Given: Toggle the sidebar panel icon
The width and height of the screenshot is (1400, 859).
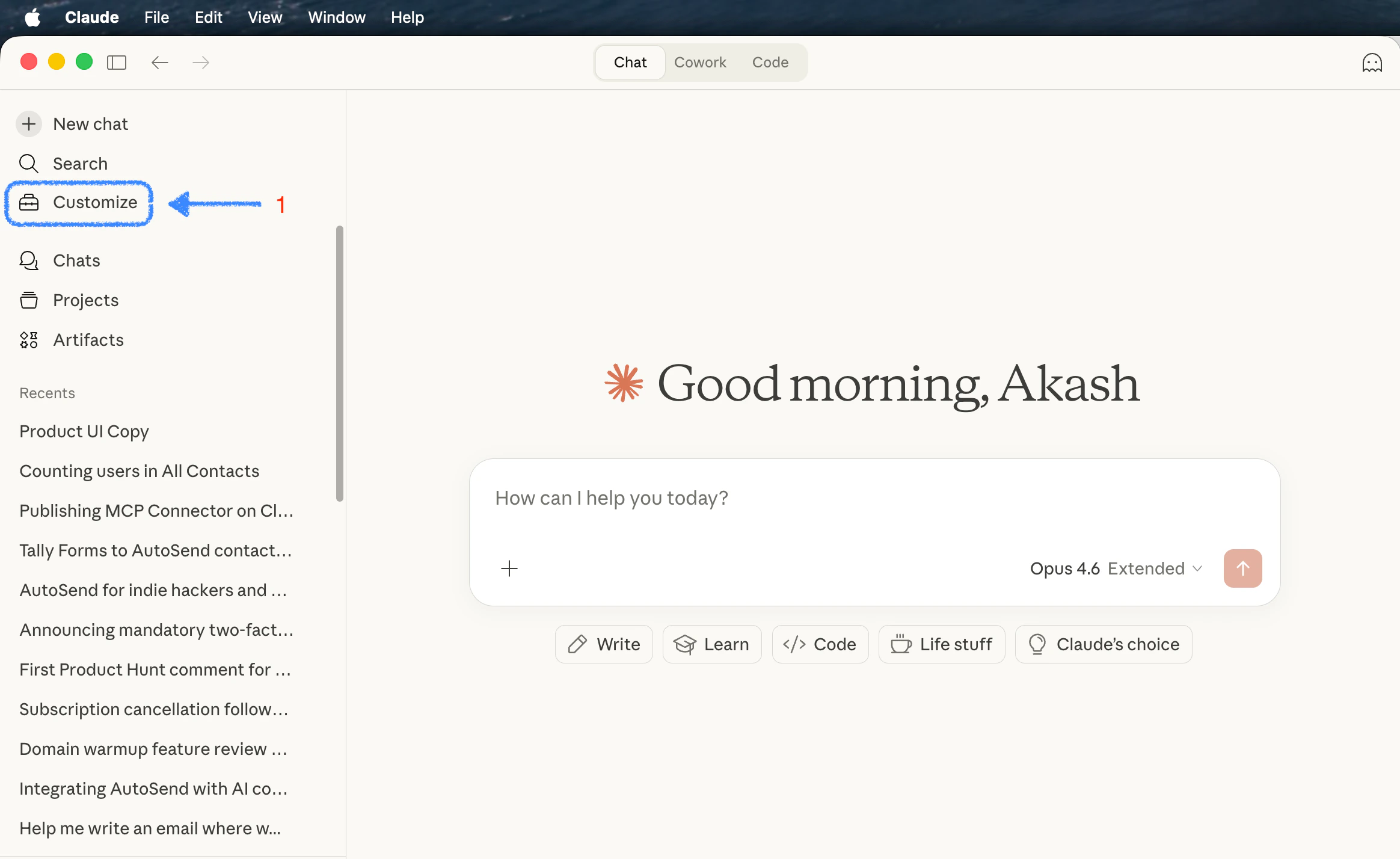Looking at the screenshot, I should click(117, 63).
